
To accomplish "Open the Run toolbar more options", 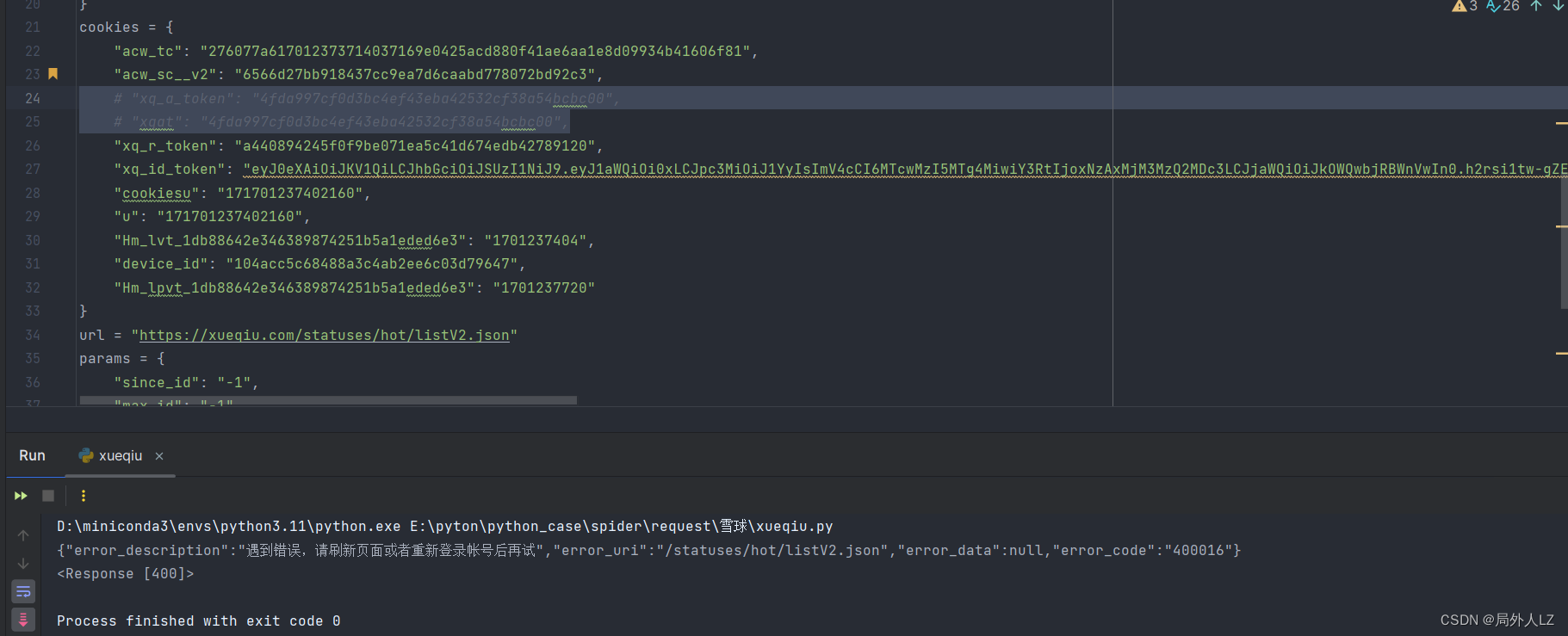I will click(84, 496).
